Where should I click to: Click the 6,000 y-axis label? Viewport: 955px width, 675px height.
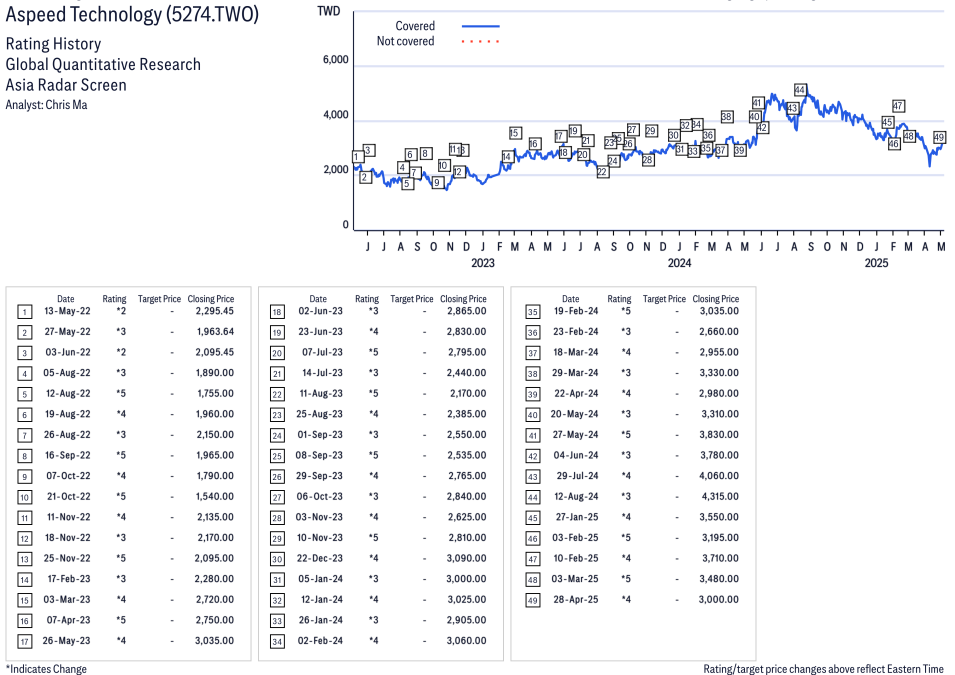(336, 60)
